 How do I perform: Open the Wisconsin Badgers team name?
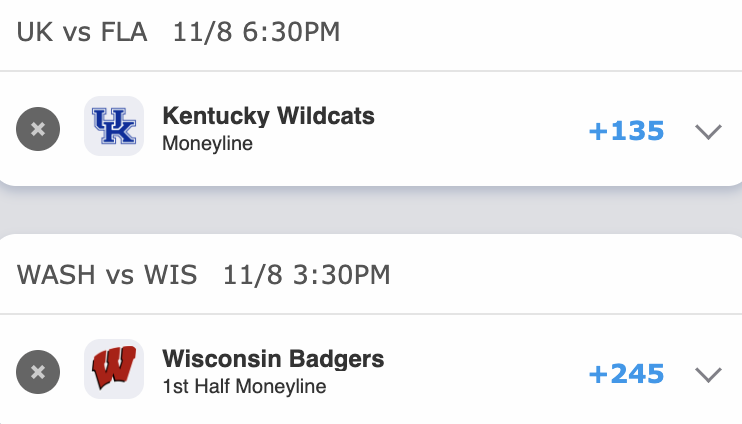pyautogui.click(x=272, y=359)
